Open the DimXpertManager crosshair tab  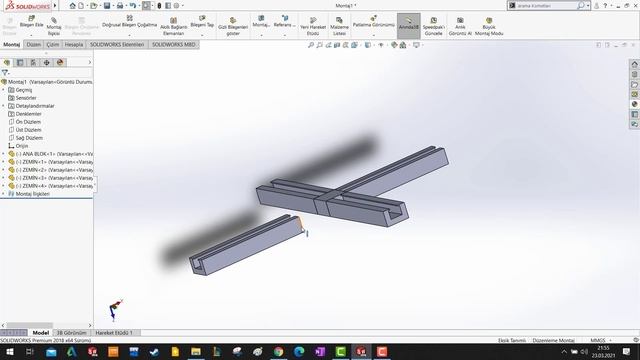47,62
